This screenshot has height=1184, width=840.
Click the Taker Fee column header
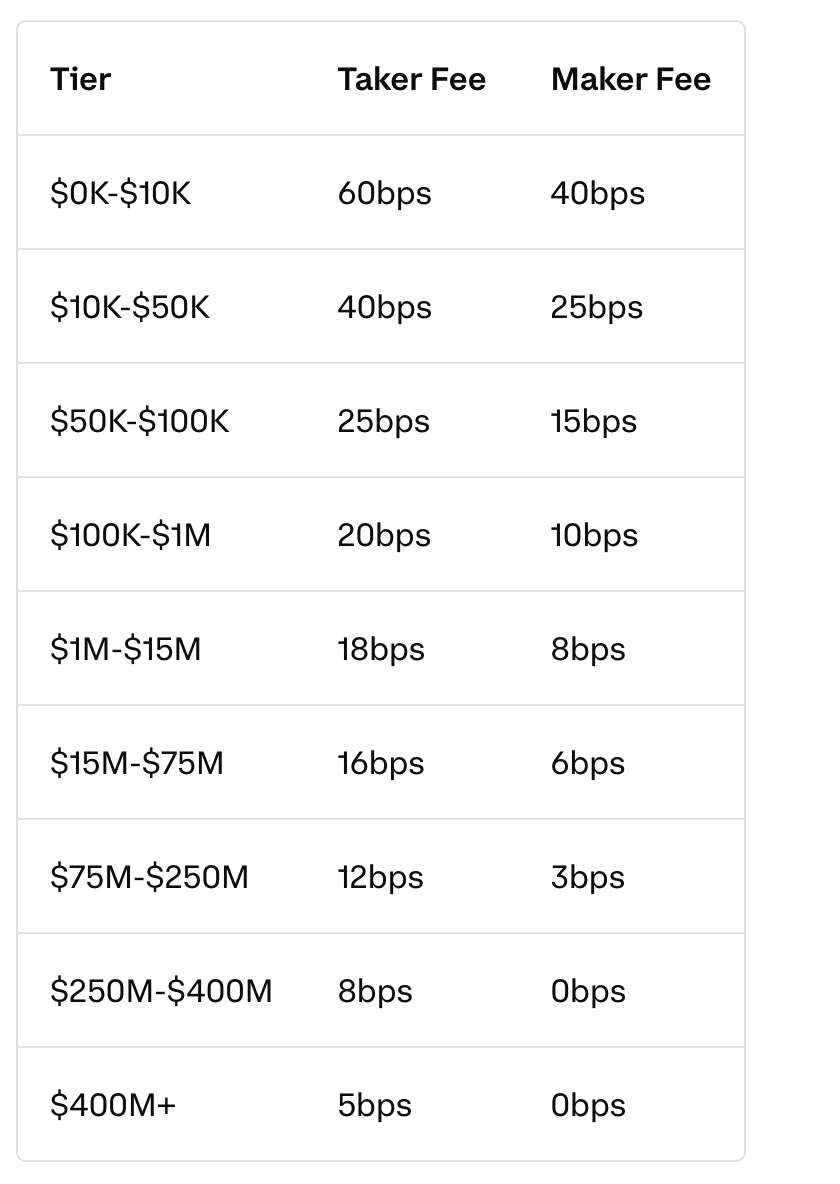point(412,79)
